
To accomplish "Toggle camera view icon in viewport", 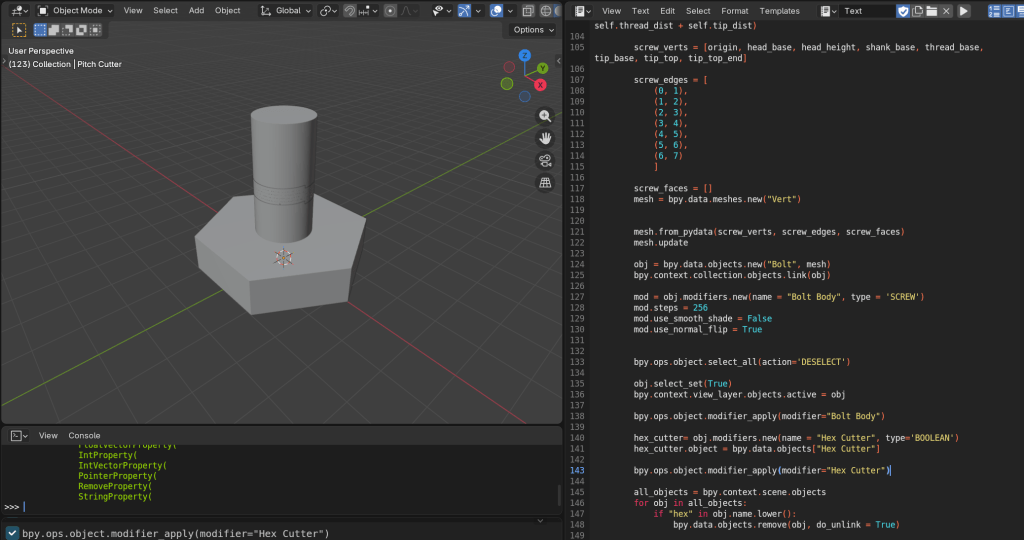I will click(545, 160).
